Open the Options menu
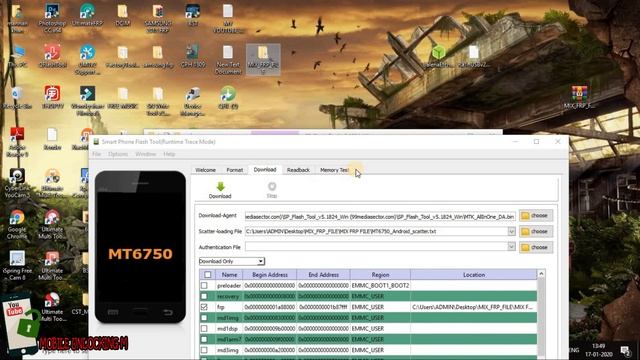Viewport: 640px width, 360px height. tap(118, 154)
